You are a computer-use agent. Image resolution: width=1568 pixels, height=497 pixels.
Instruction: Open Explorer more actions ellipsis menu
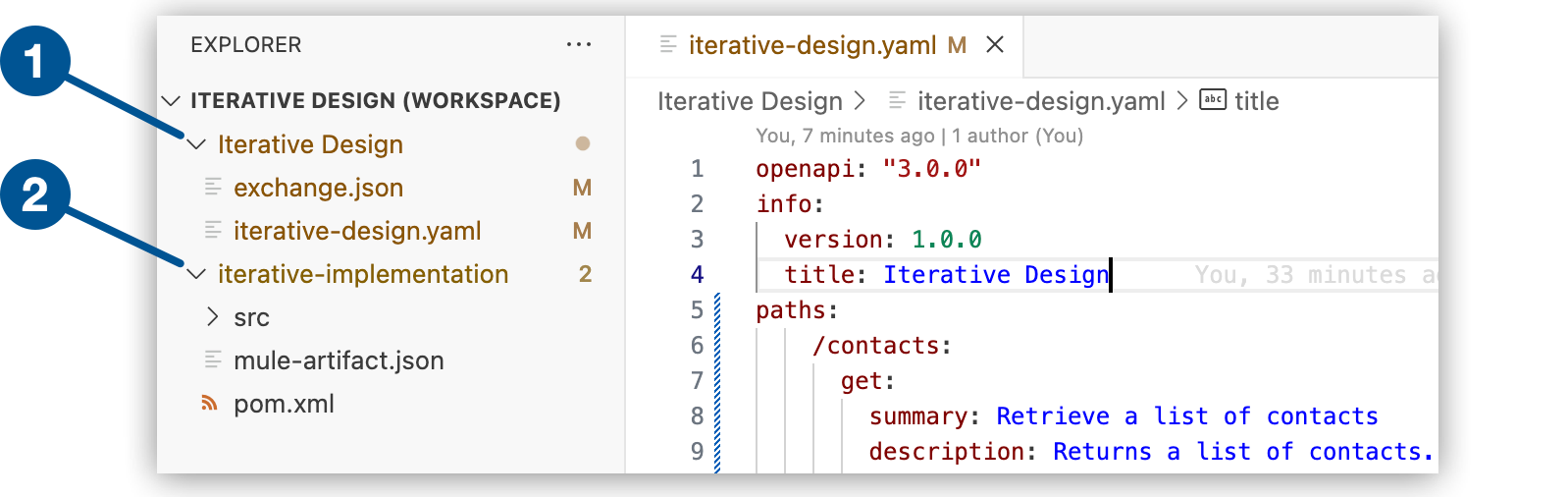click(579, 44)
